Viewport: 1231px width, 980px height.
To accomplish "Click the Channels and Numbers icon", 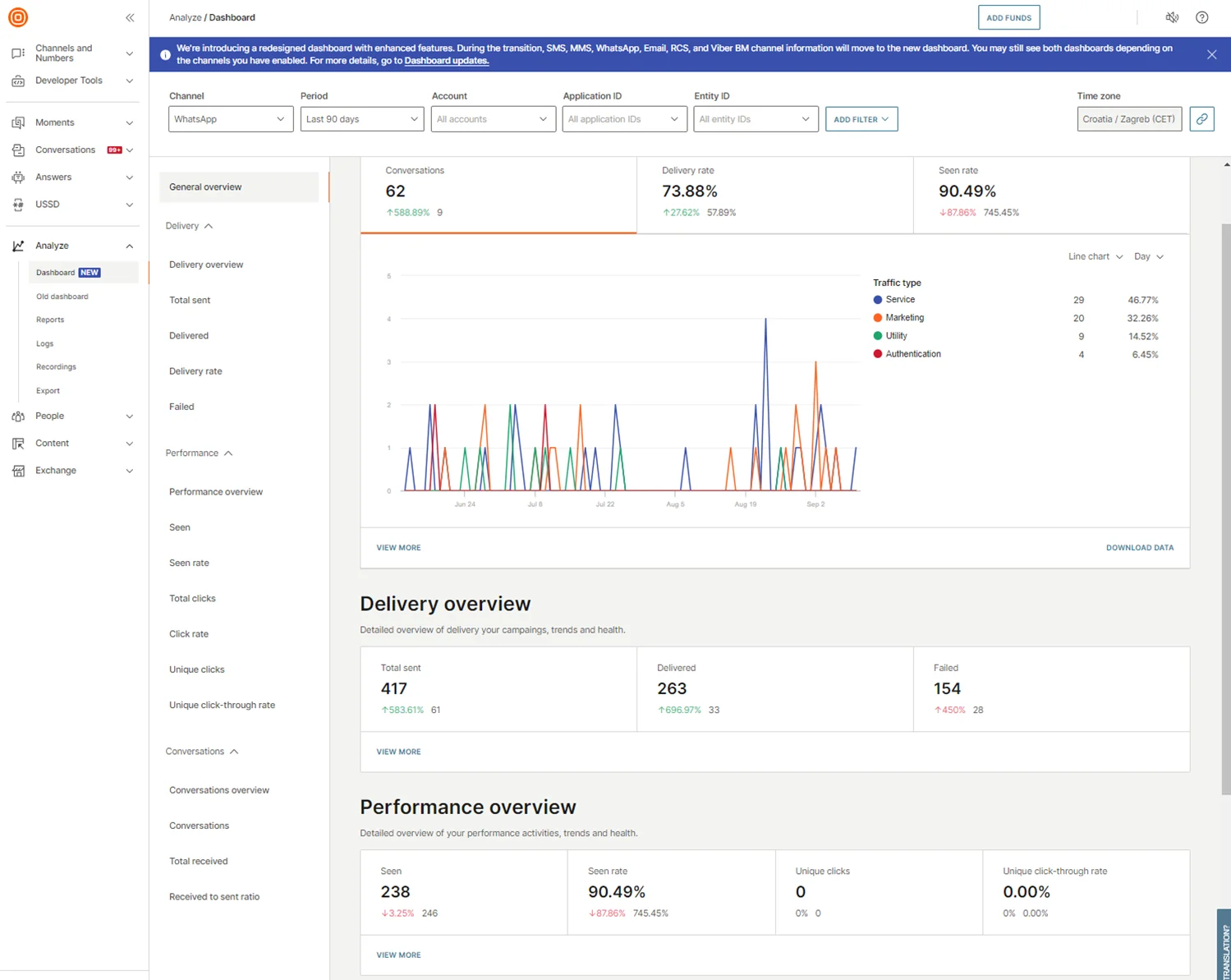I will [18, 53].
